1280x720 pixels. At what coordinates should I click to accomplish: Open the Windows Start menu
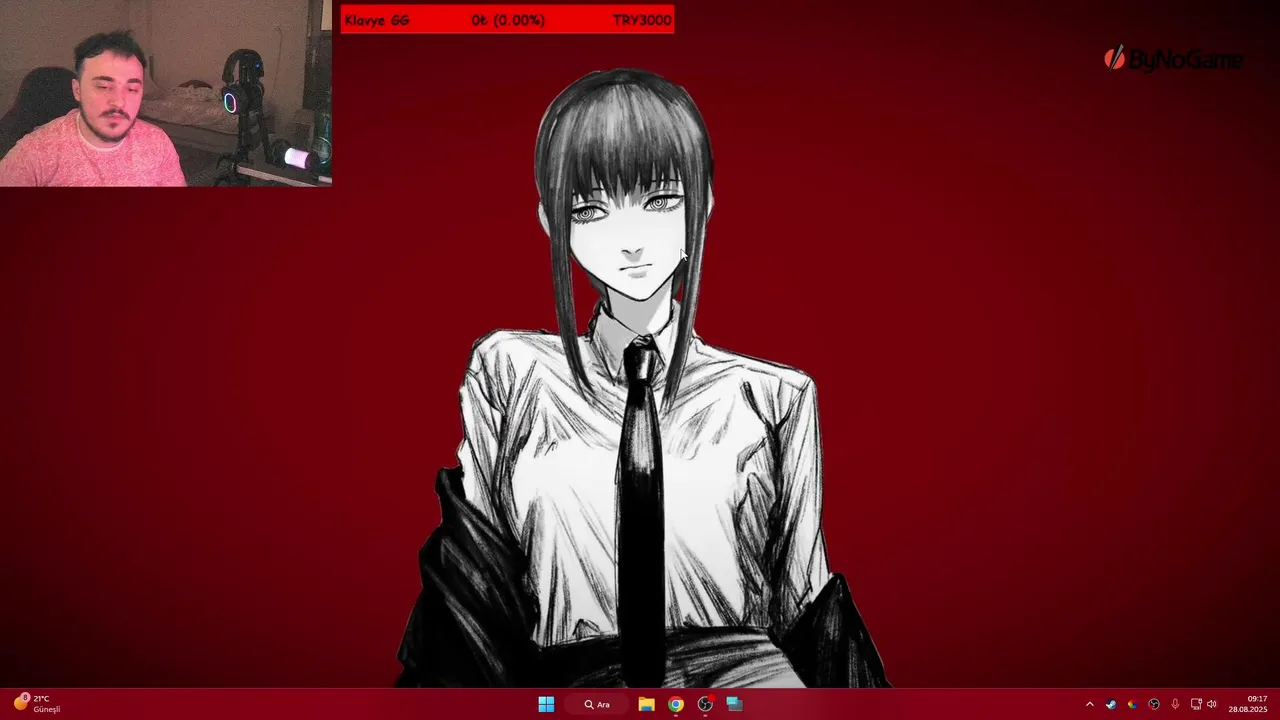point(546,704)
